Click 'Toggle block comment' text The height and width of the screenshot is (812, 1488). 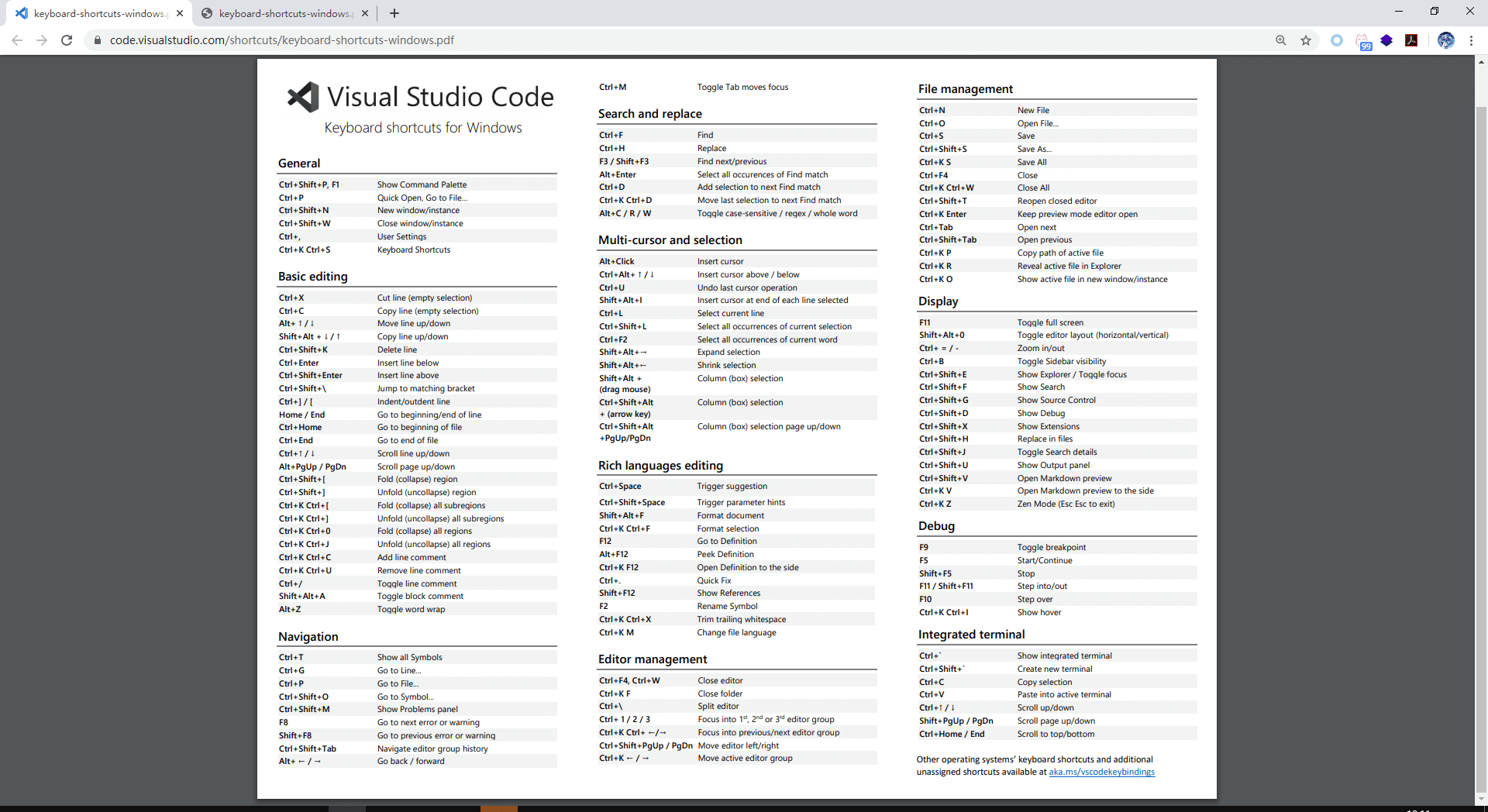(x=421, y=596)
